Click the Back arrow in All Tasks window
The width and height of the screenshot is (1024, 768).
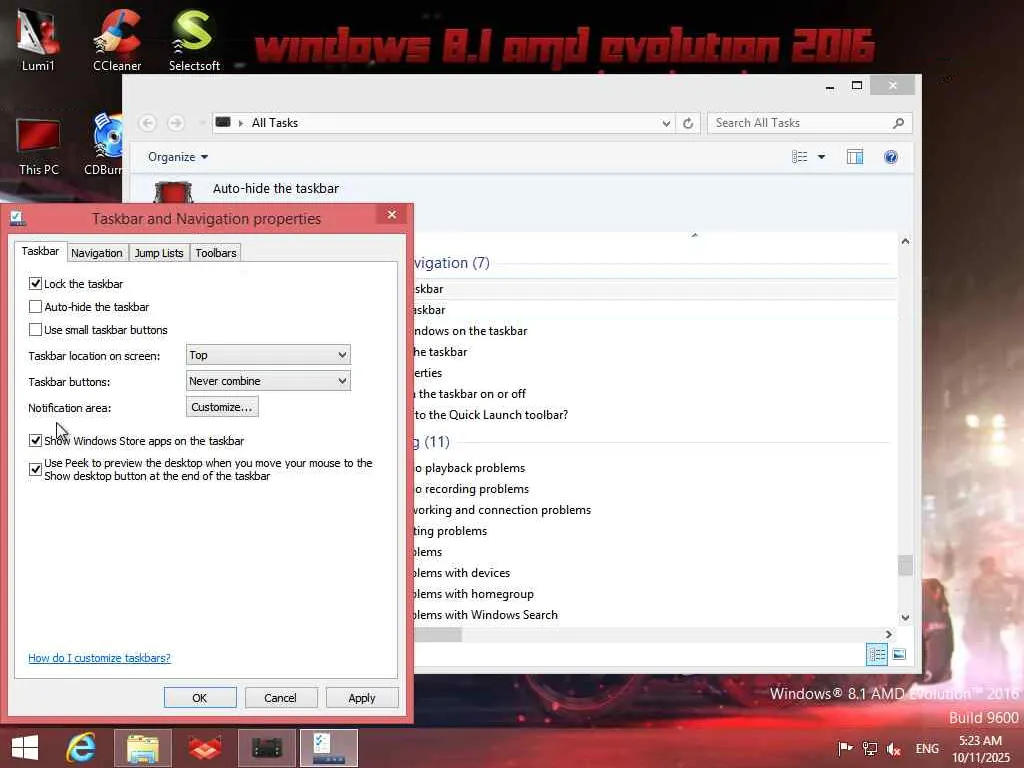148,123
